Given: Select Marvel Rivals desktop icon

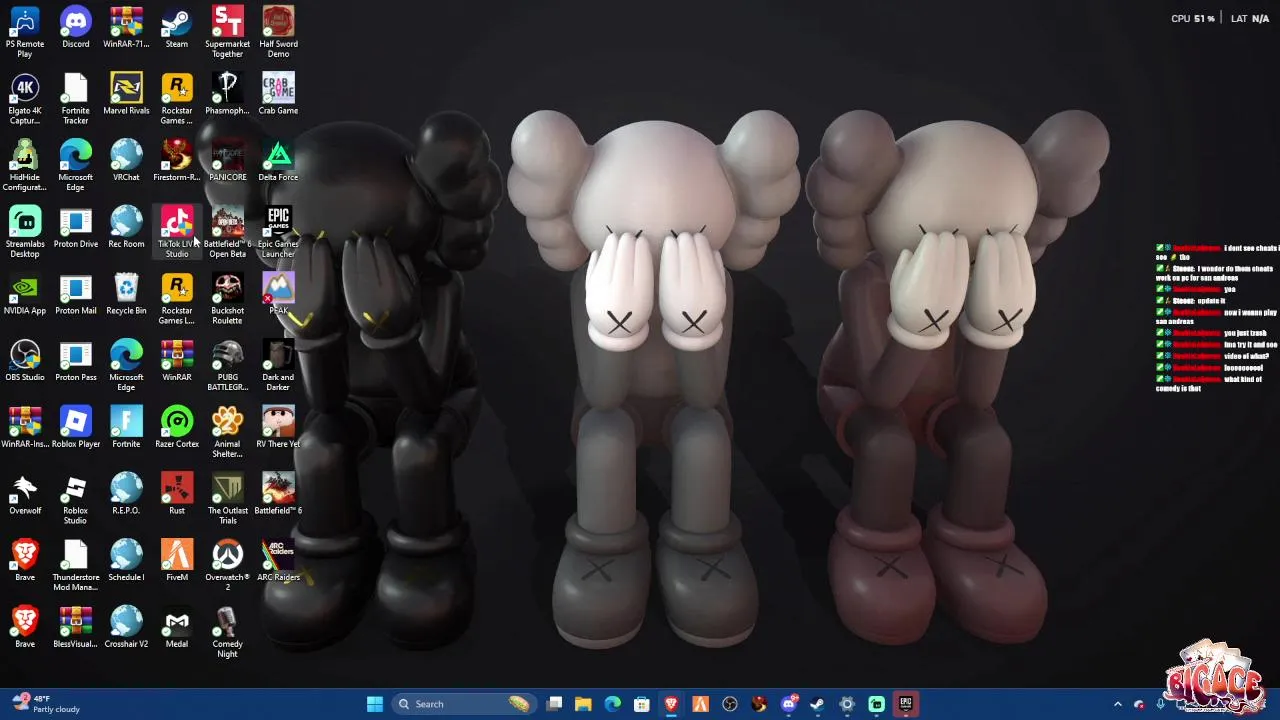Looking at the screenshot, I should (x=126, y=94).
